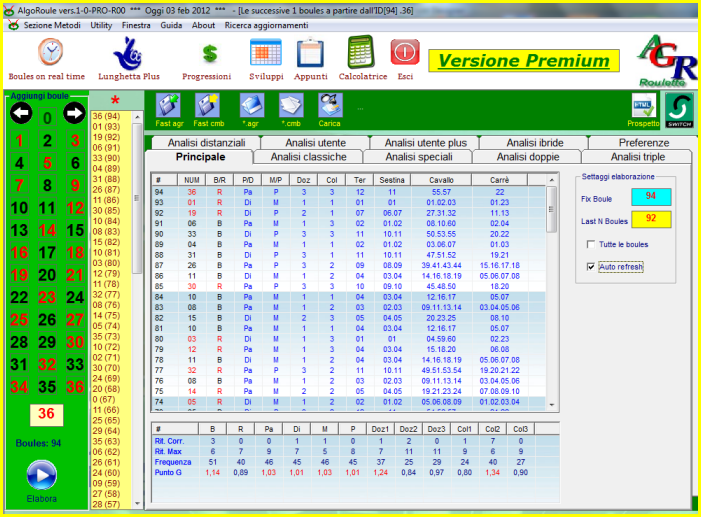The width and height of the screenshot is (701, 517).
Task: Click the AGR Roulette logo
Action: (667, 61)
